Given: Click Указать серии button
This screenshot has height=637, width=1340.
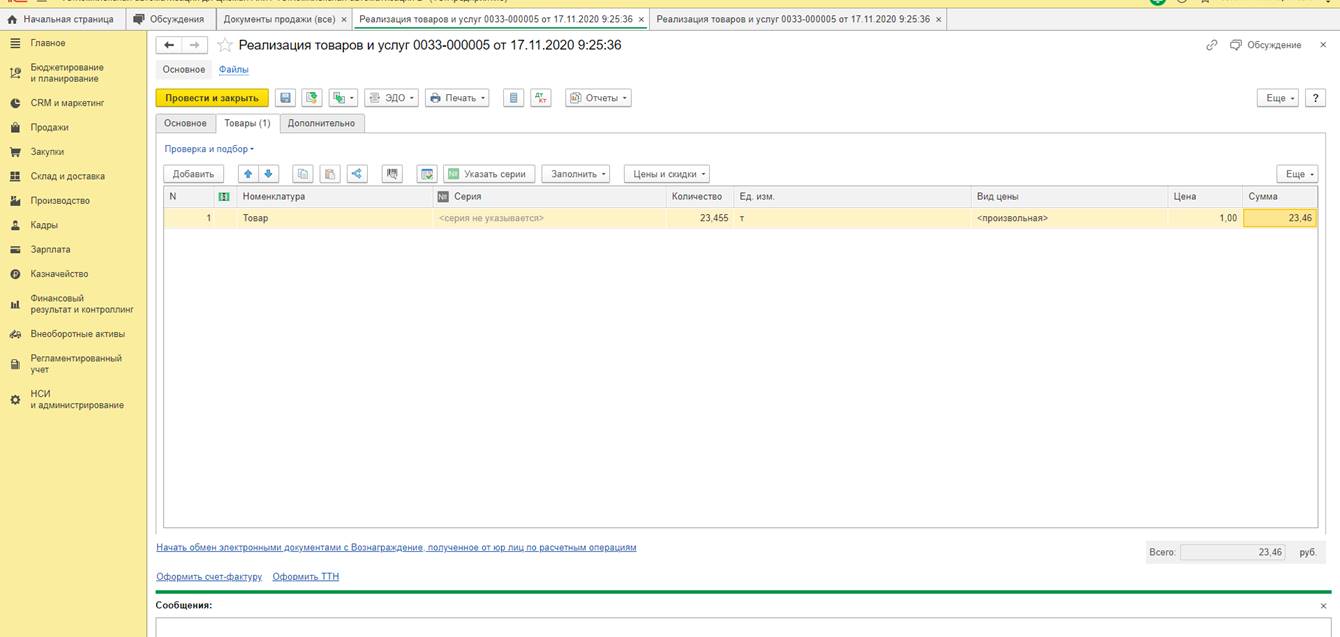Looking at the screenshot, I should (489, 174).
